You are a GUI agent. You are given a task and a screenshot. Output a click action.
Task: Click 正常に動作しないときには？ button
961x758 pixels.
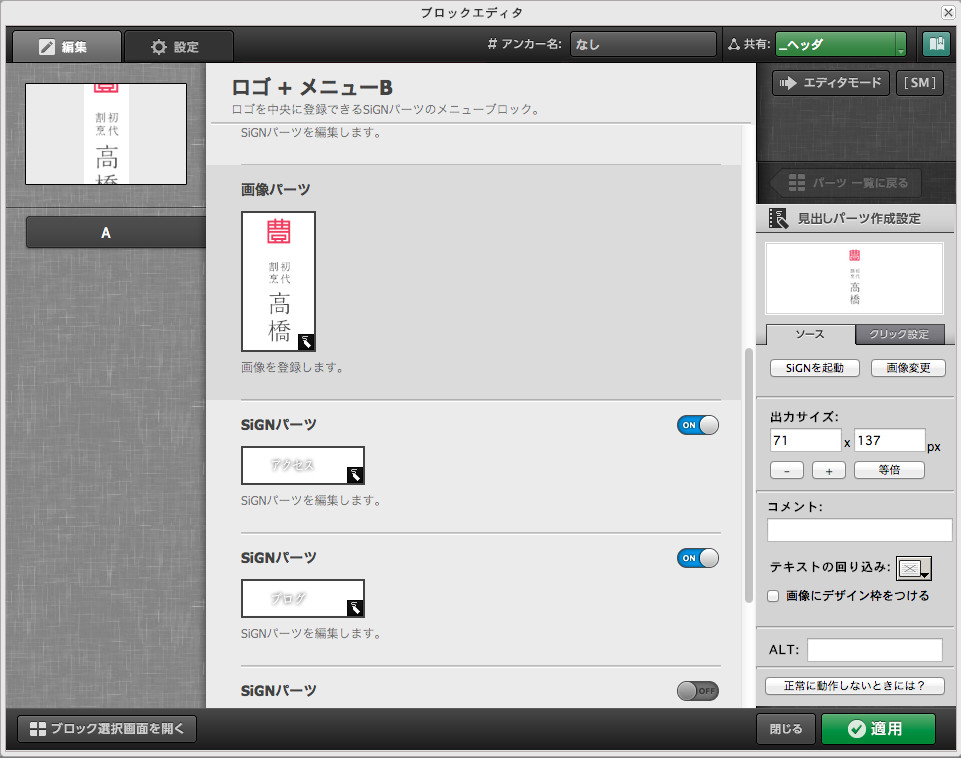pyautogui.click(x=854, y=685)
